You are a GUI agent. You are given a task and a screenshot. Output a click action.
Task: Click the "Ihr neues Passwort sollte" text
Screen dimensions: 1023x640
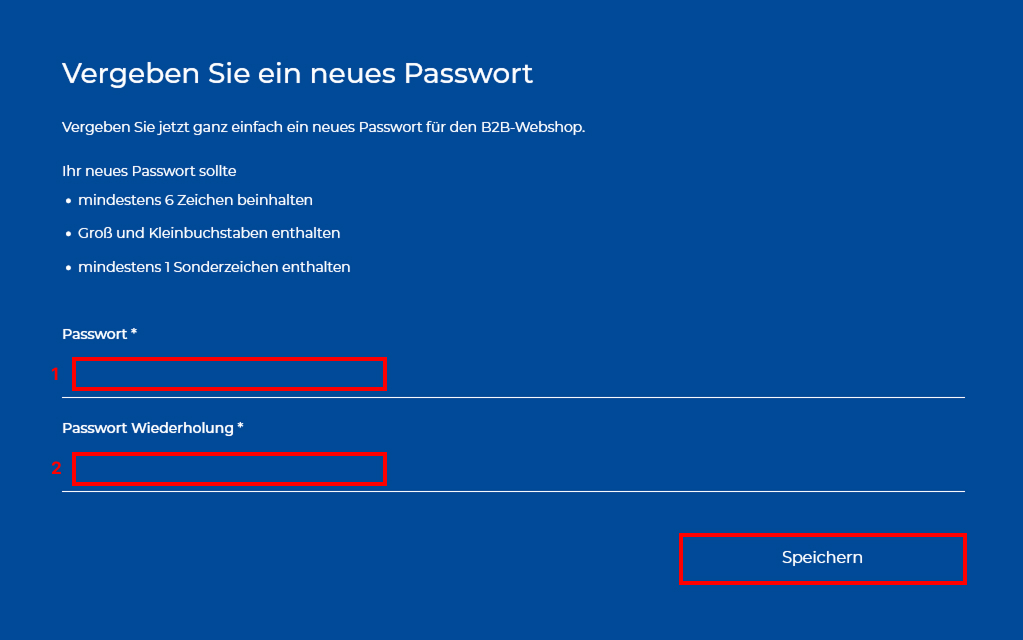pos(149,171)
